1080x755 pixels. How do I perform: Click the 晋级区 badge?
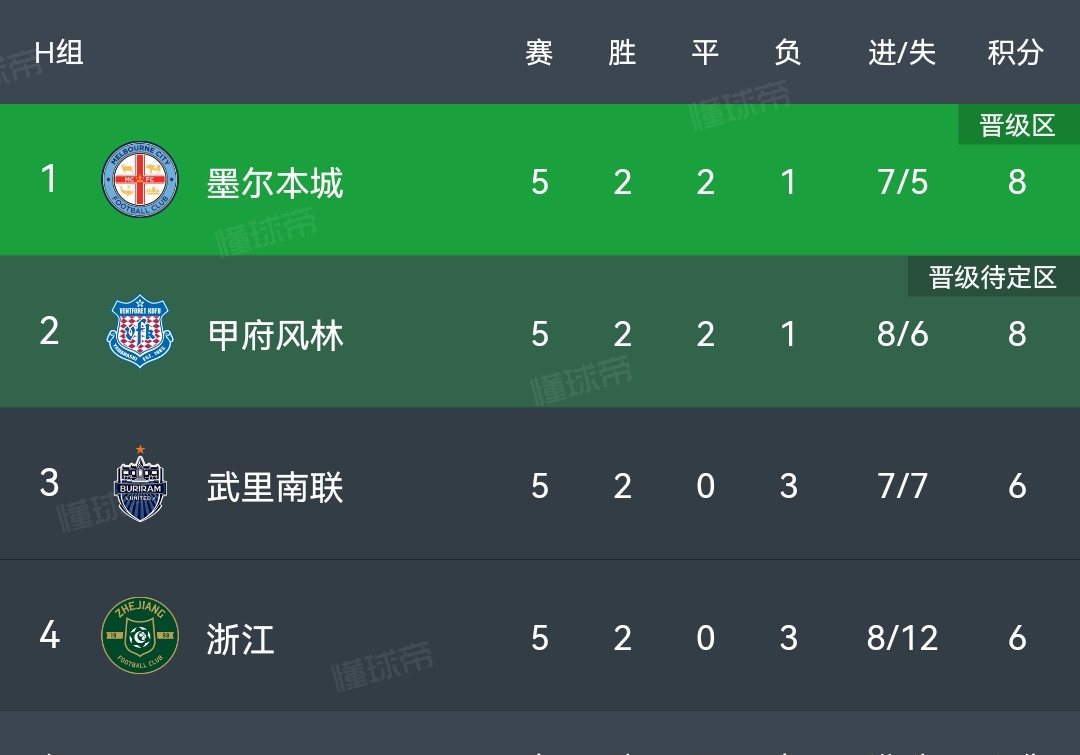pyautogui.click(x=1017, y=126)
